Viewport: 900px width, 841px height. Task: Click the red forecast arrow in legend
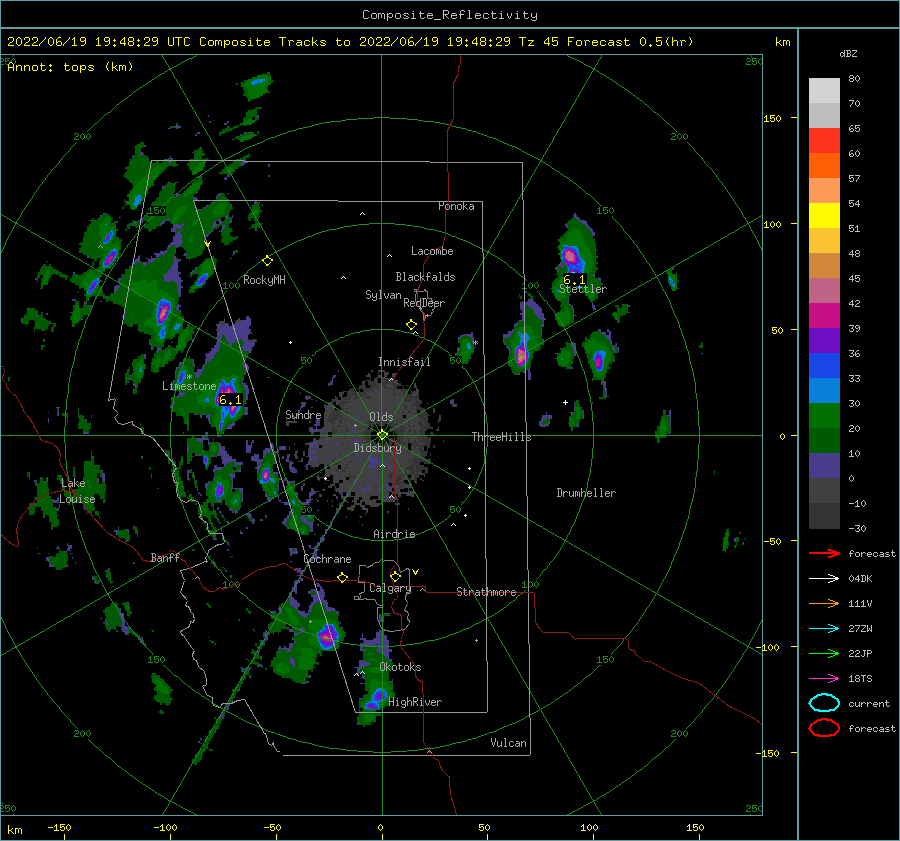point(824,553)
